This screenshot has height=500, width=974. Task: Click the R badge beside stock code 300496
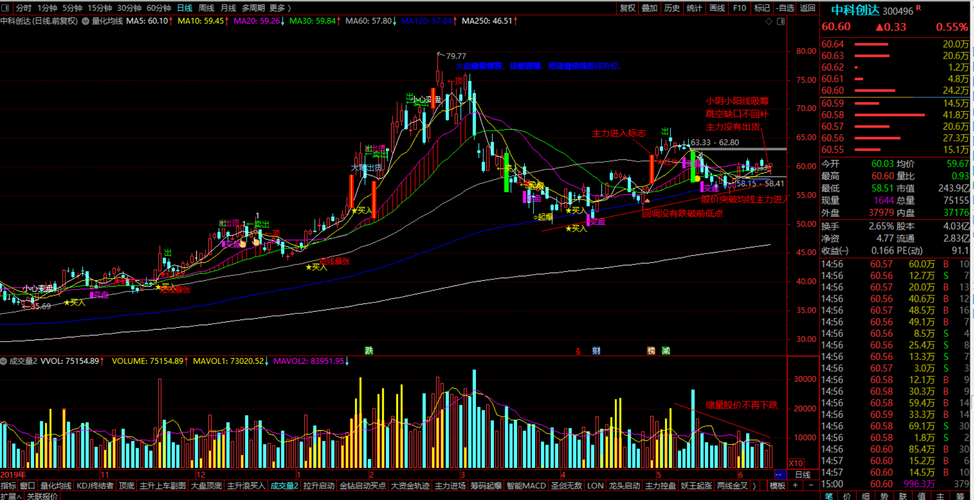(917, 7)
